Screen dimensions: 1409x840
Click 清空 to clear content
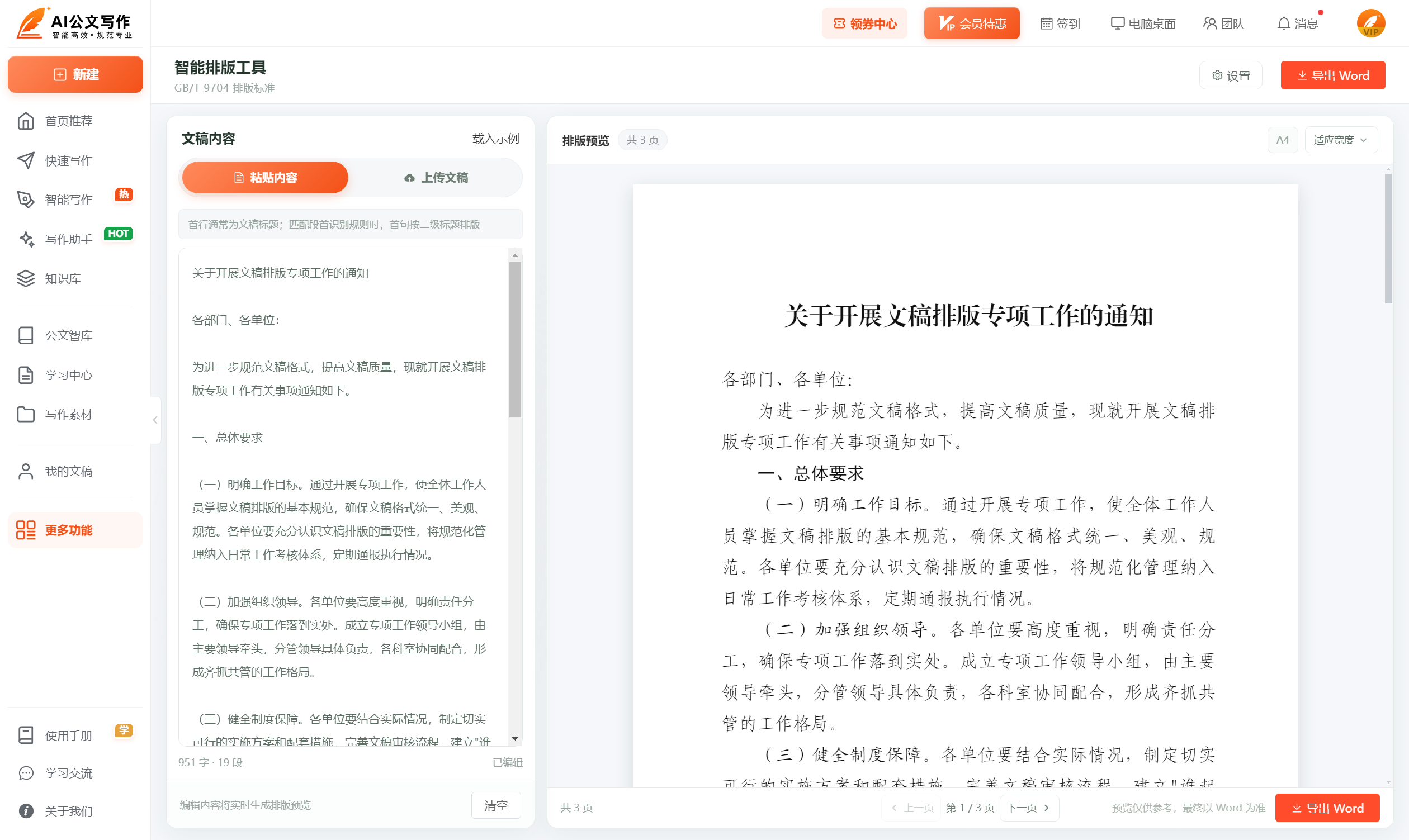click(x=496, y=805)
